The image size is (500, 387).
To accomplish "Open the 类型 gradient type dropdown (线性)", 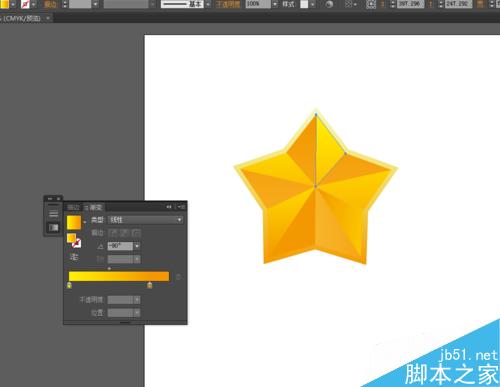I will 146,220.
